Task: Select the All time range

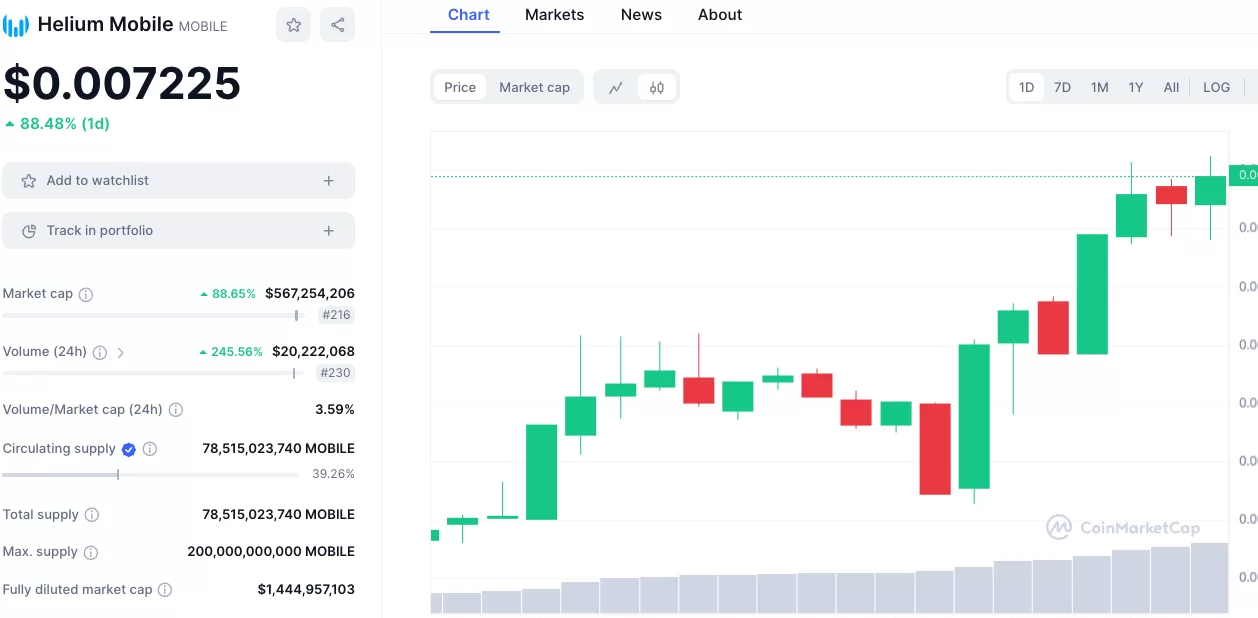Action: 1171,87
